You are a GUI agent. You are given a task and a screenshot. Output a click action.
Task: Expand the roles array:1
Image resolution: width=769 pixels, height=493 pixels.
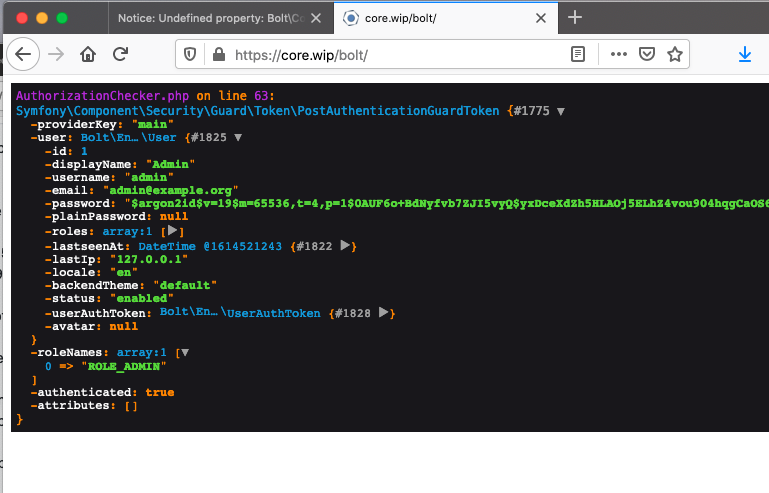(x=172, y=230)
